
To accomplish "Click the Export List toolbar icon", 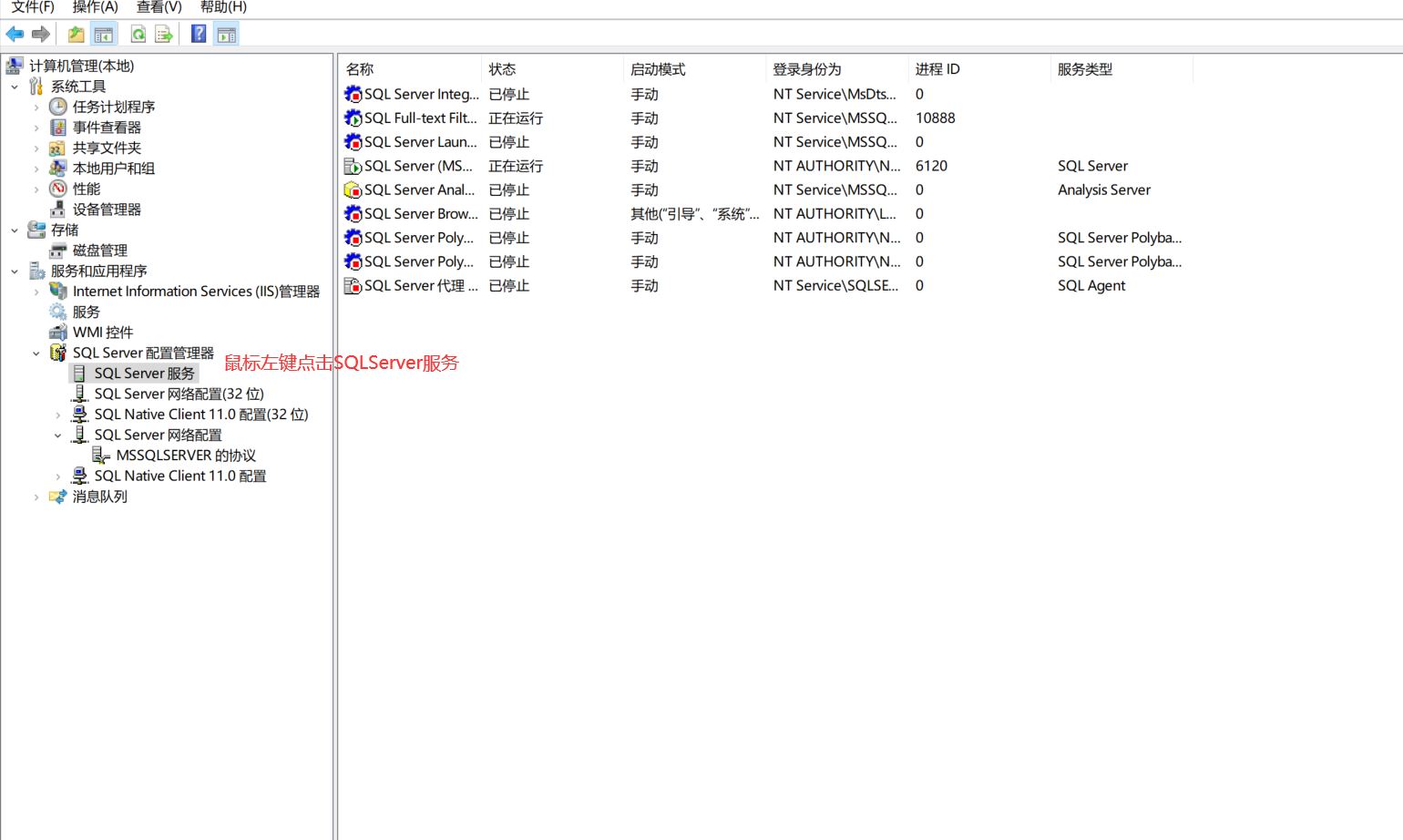I will pos(164,35).
